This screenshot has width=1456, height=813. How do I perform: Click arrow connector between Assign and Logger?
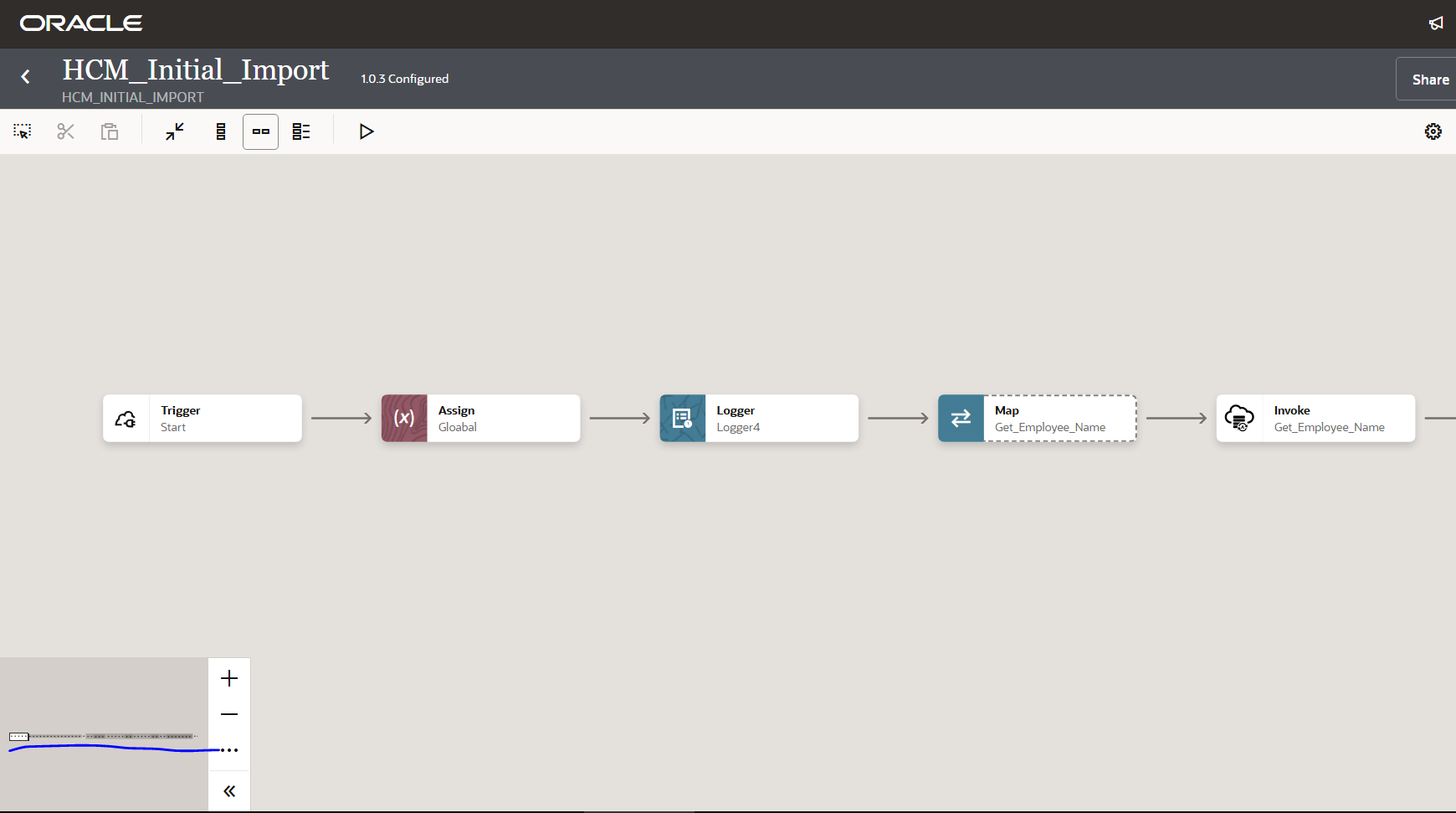click(x=620, y=418)
